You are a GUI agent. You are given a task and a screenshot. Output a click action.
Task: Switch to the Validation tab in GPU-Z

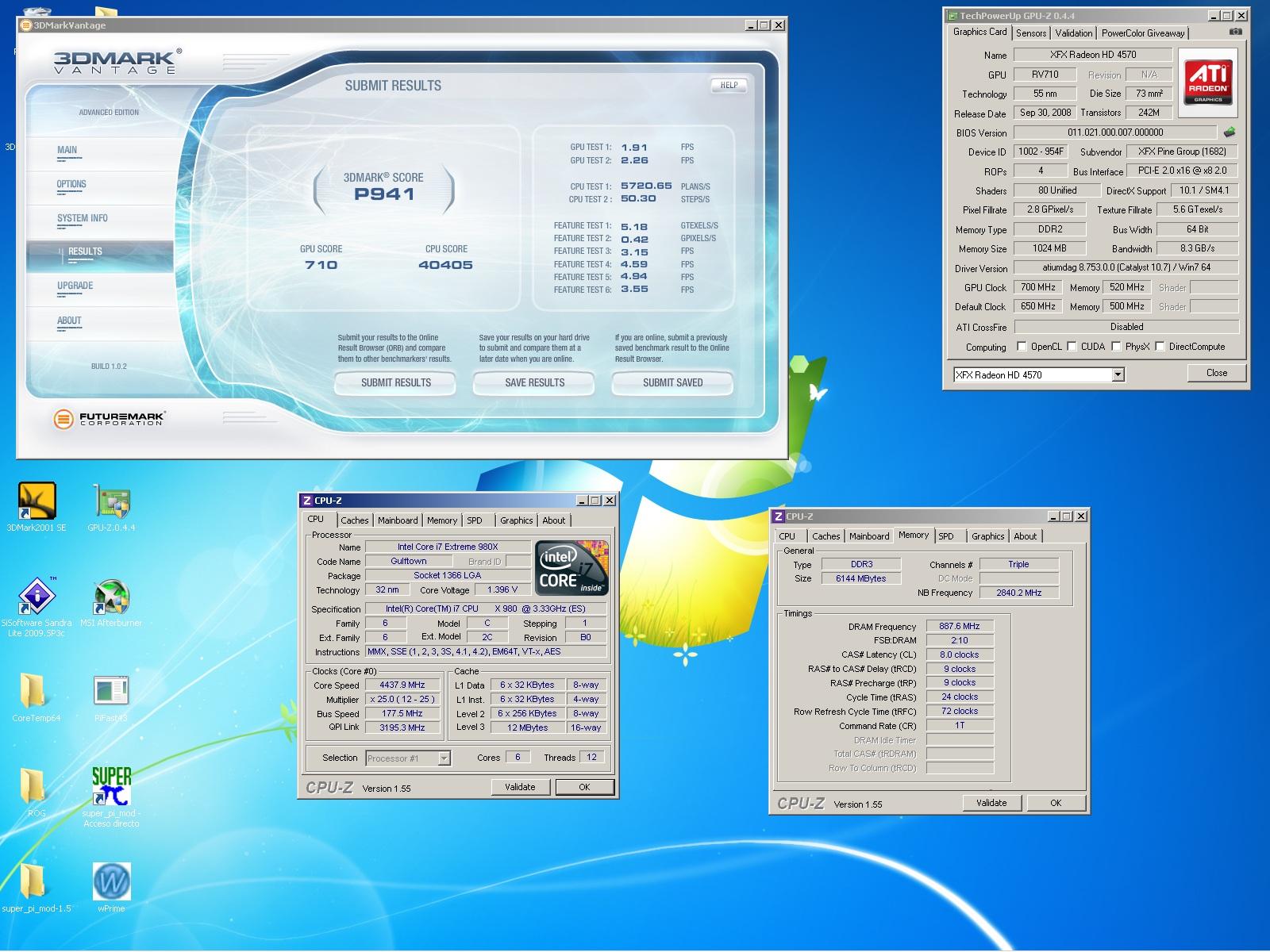pos(1073,33)
